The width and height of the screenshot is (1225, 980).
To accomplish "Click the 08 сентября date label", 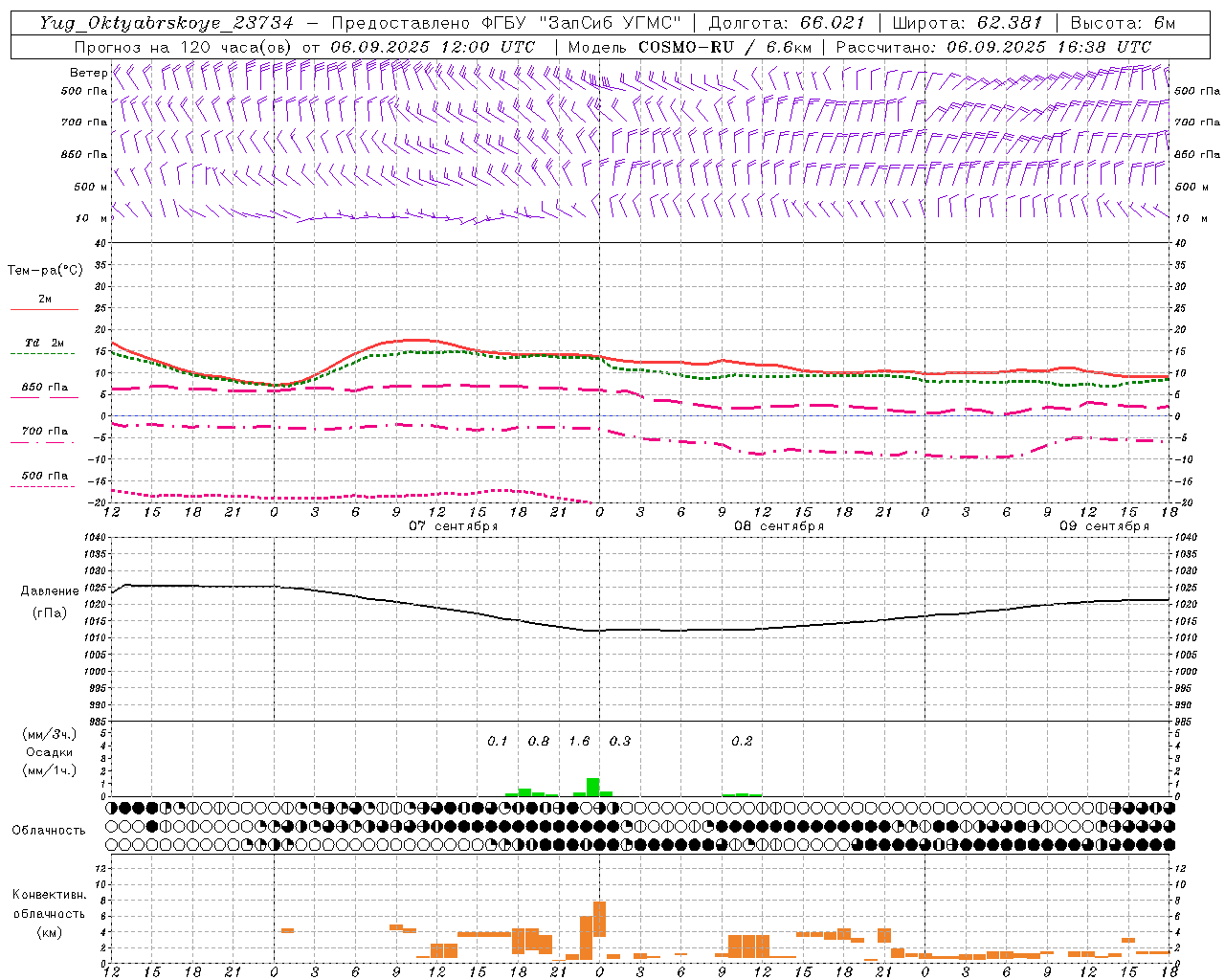I will pos(779,526).
